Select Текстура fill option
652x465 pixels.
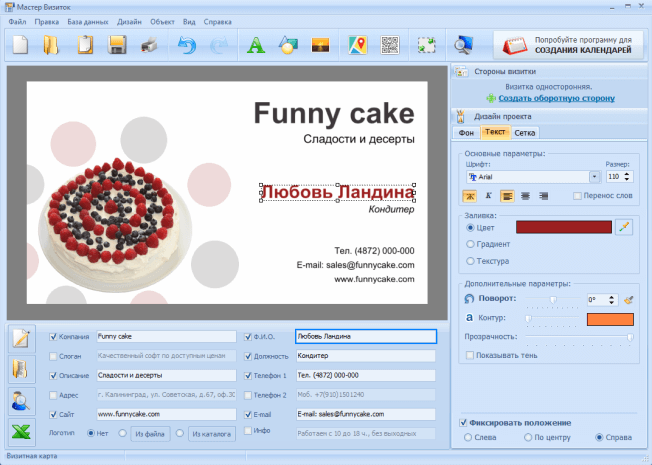(470, 261)
